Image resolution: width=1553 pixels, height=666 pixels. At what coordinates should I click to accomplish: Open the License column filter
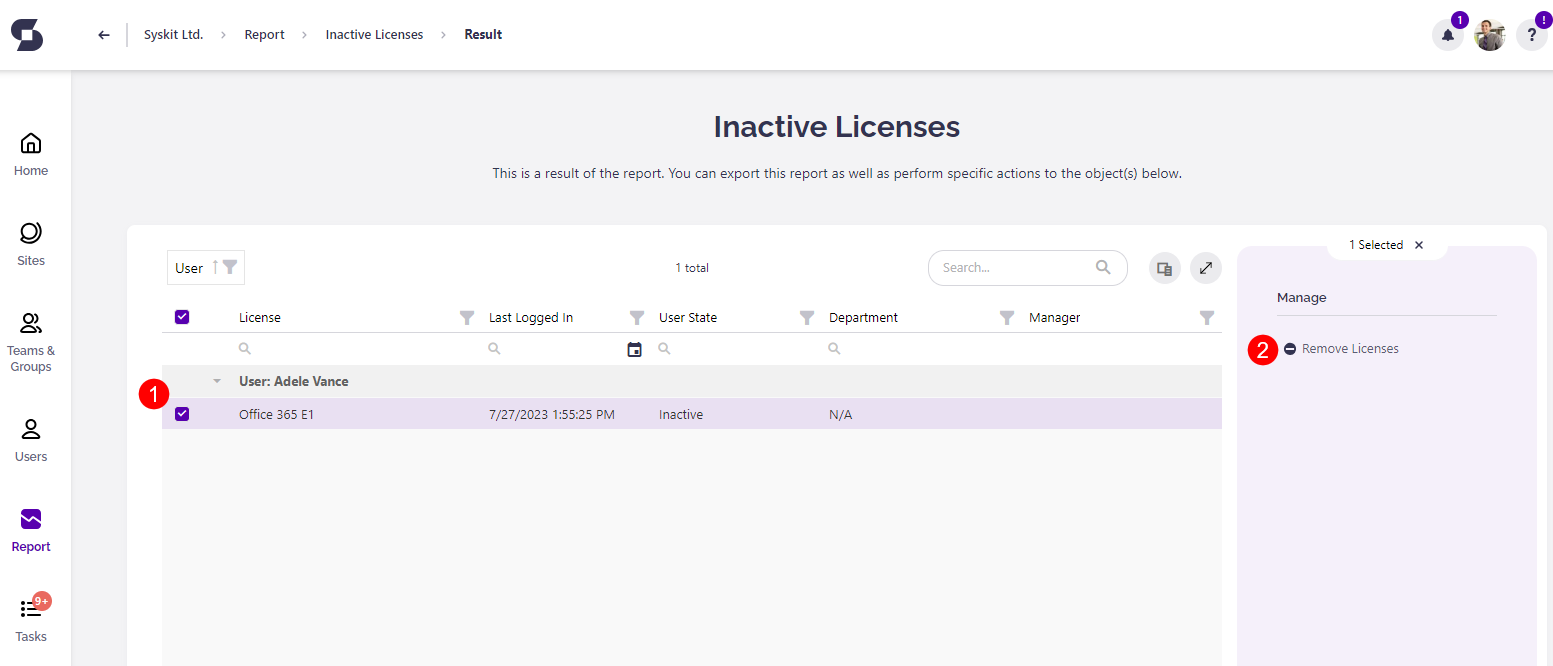click(466, 317)
